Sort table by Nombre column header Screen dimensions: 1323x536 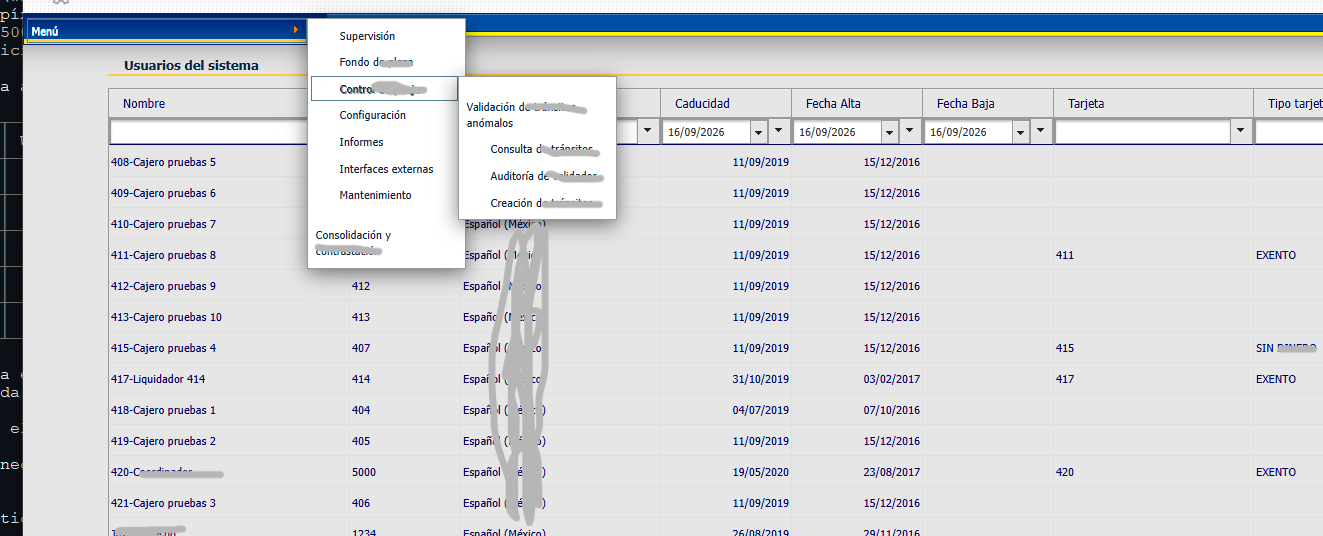[144, 103]
